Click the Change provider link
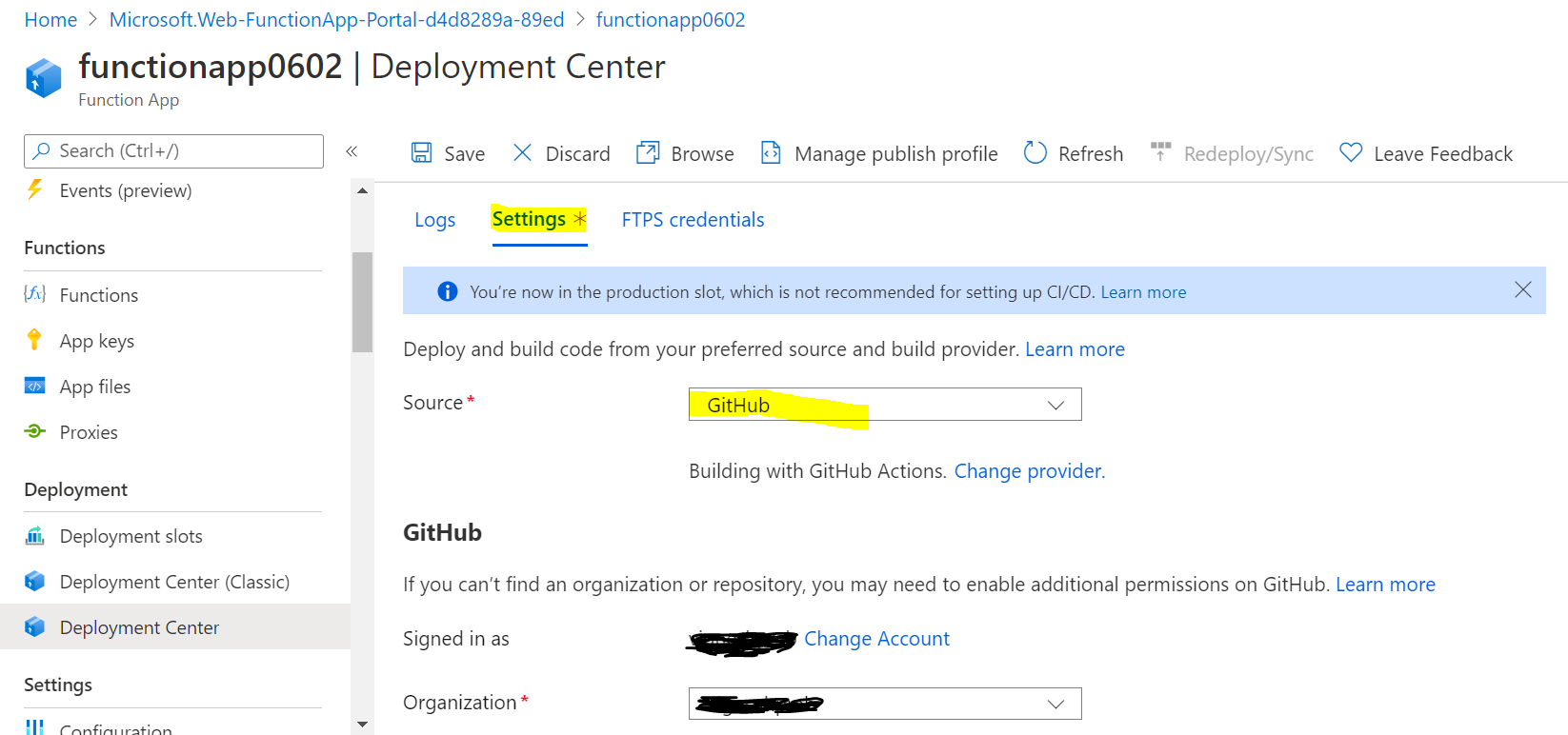 coord(1027,471)
